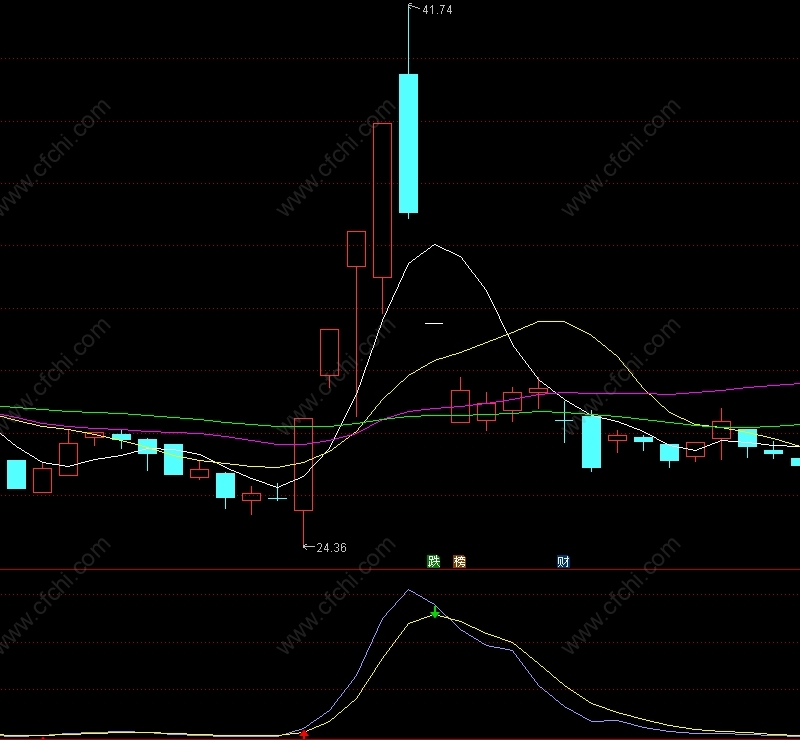
Task: Click the white cross doji candle
Action: click(564, 421)
